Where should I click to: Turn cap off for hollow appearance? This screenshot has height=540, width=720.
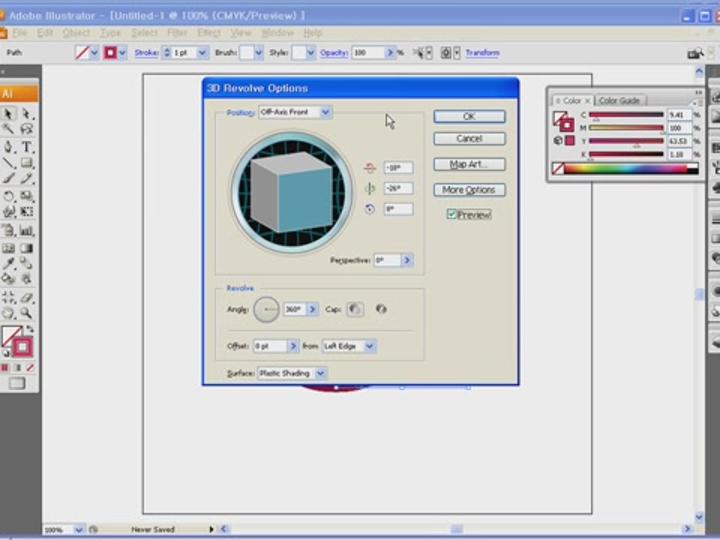[x=381, y=309]
